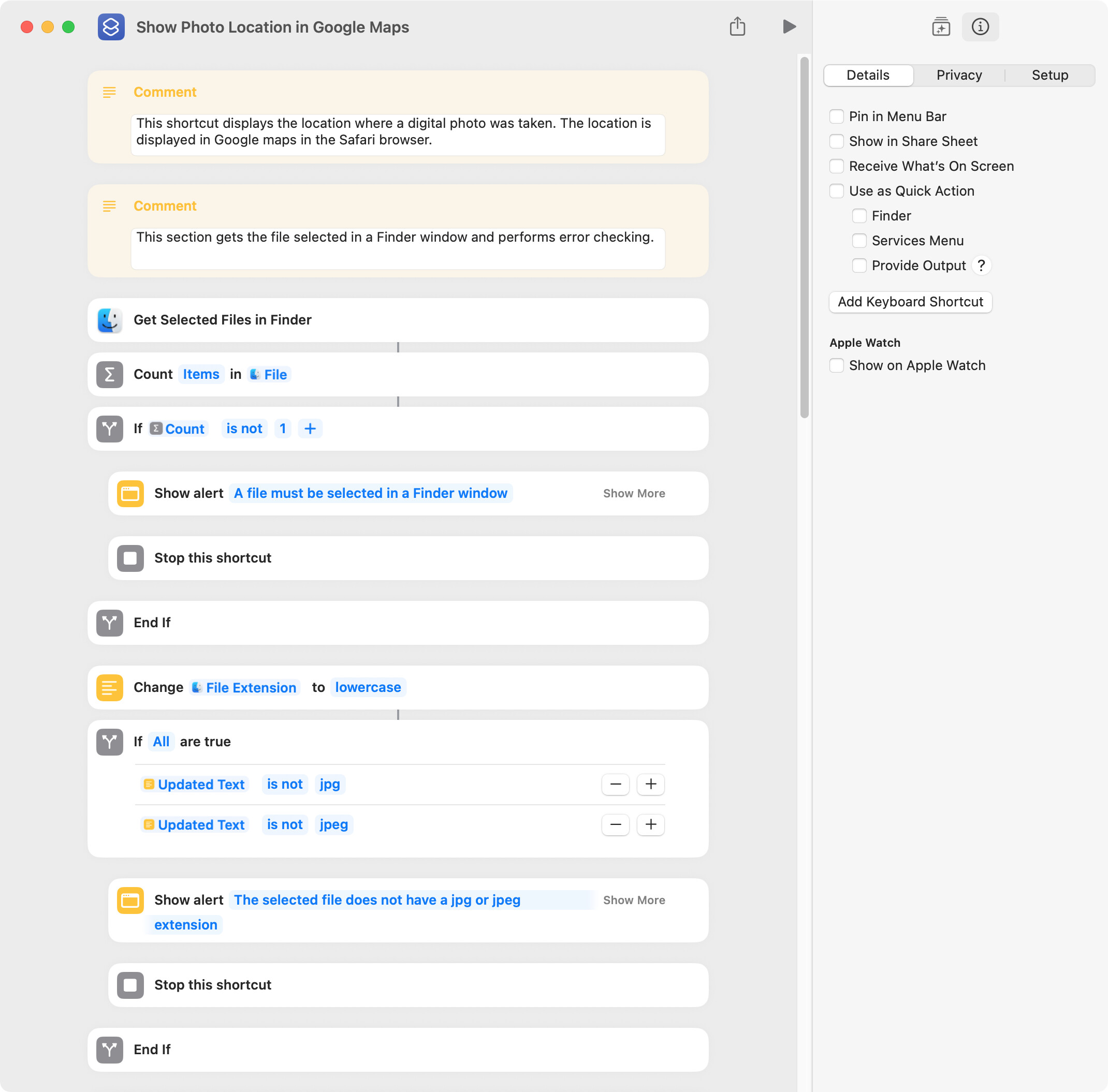
Task: Switch to the Privacy tab
Action: coord(959,75)
